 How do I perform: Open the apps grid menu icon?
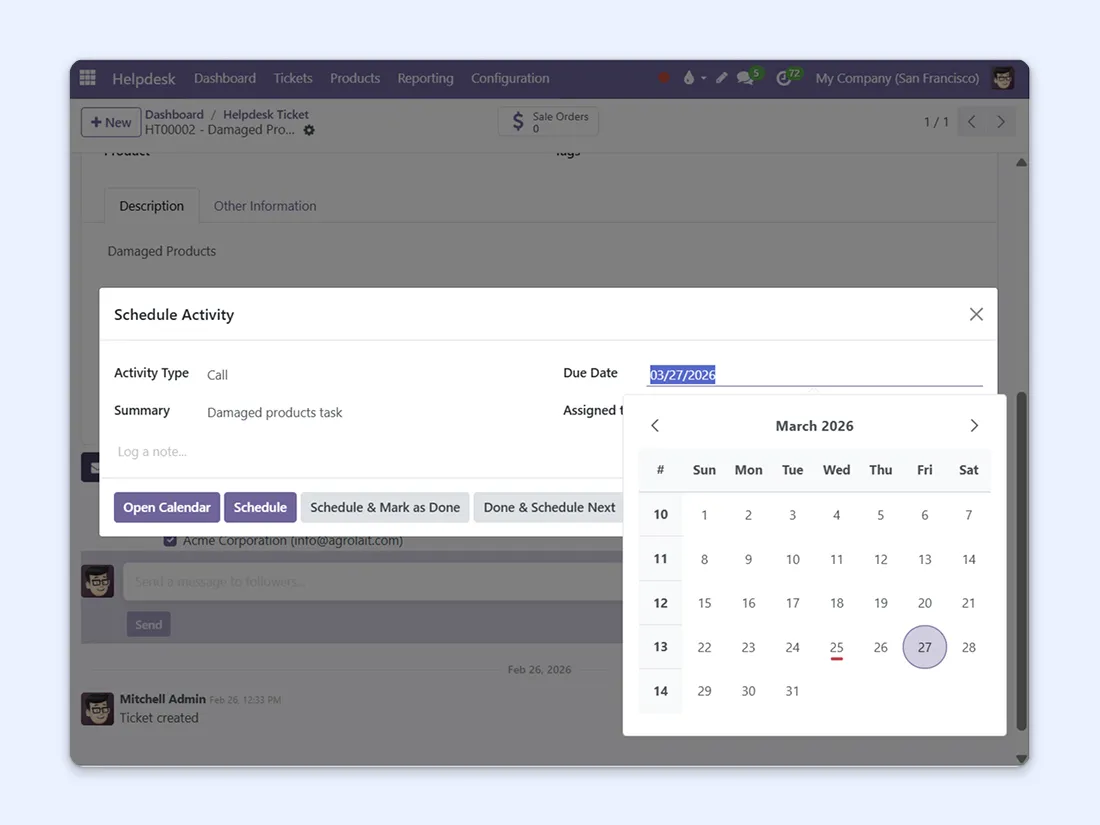(x=88, y=78)
